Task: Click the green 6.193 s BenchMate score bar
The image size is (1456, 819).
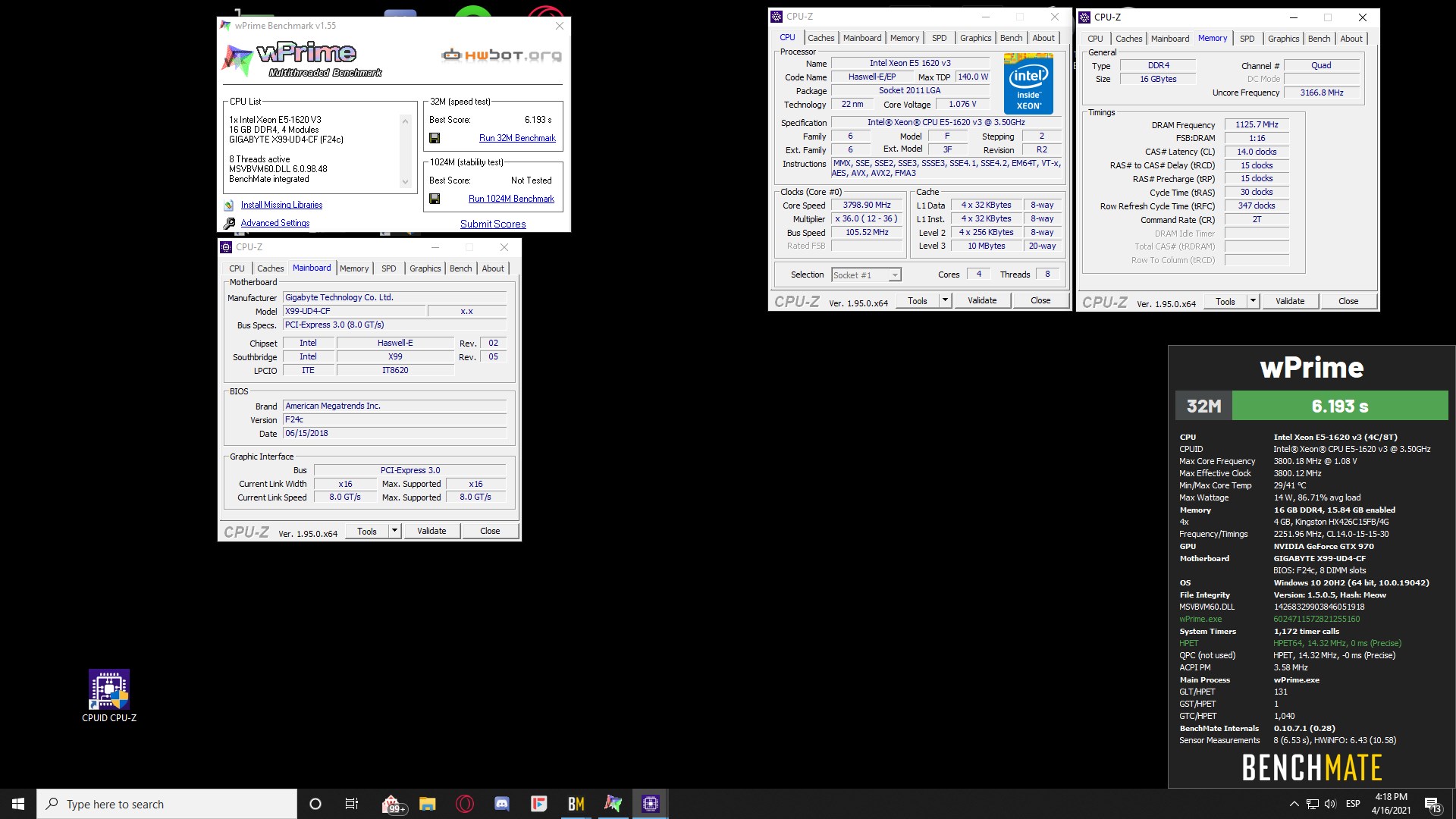Action: click(1340, 406)
